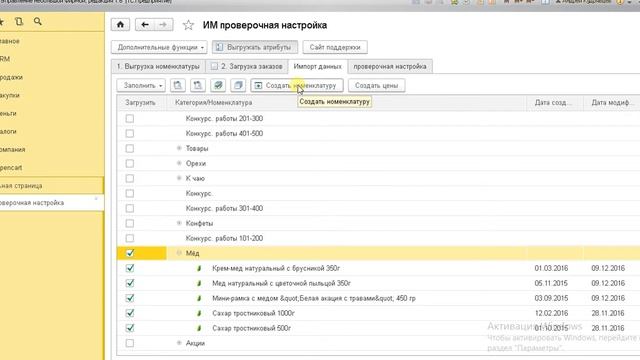Open the sidebar section above проверочная настройка
The height and width of the screenshot is (360, 640).
51,186
